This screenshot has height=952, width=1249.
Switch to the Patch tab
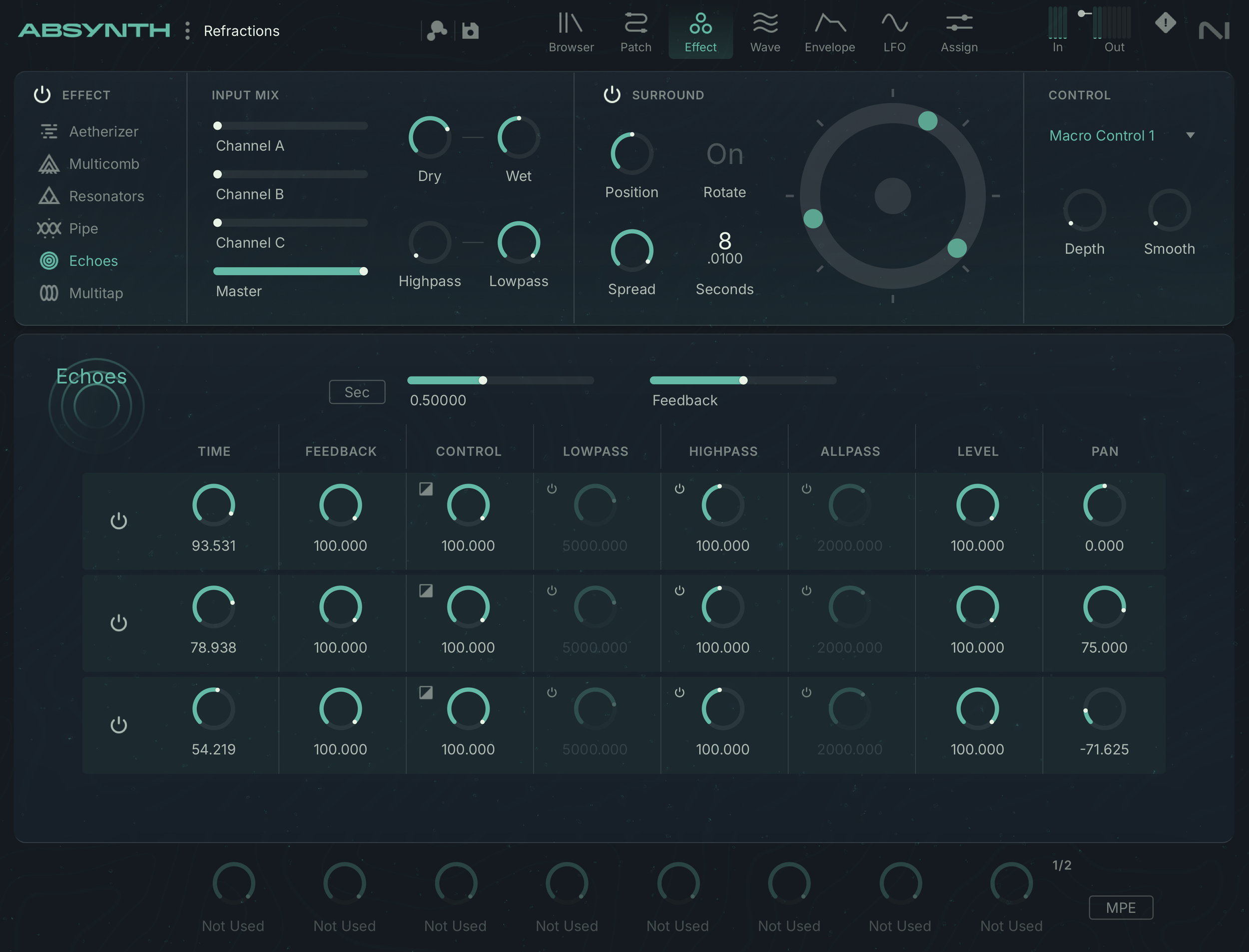(x=636, y=32)
